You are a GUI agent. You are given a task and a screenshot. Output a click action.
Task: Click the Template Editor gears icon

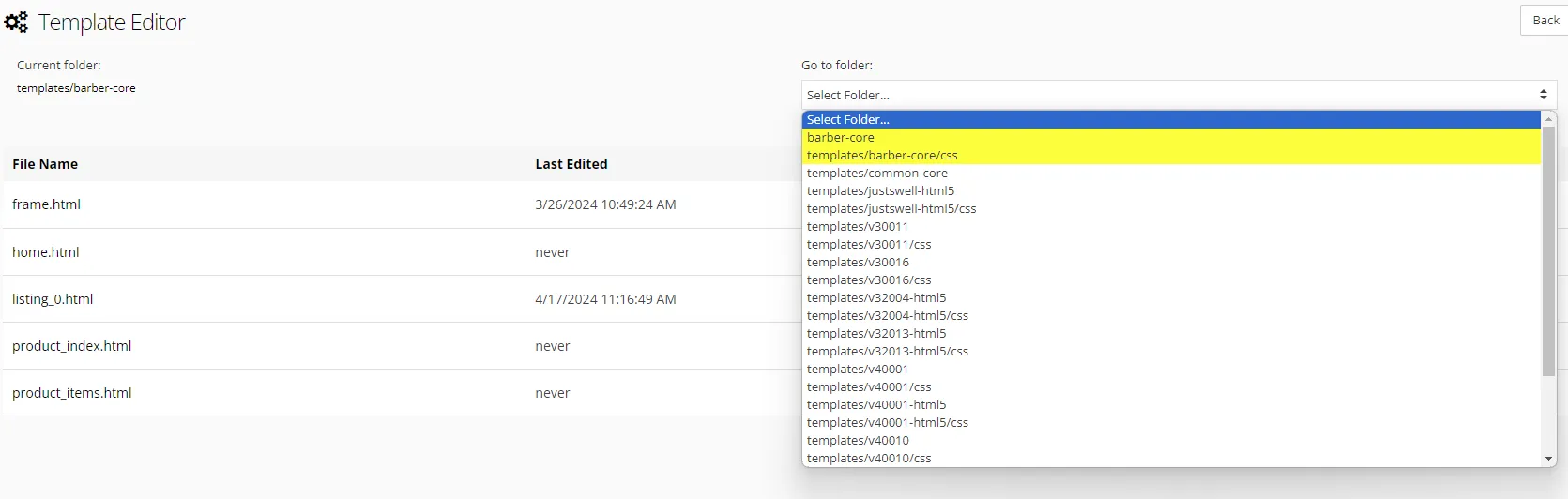pos(17,22)
